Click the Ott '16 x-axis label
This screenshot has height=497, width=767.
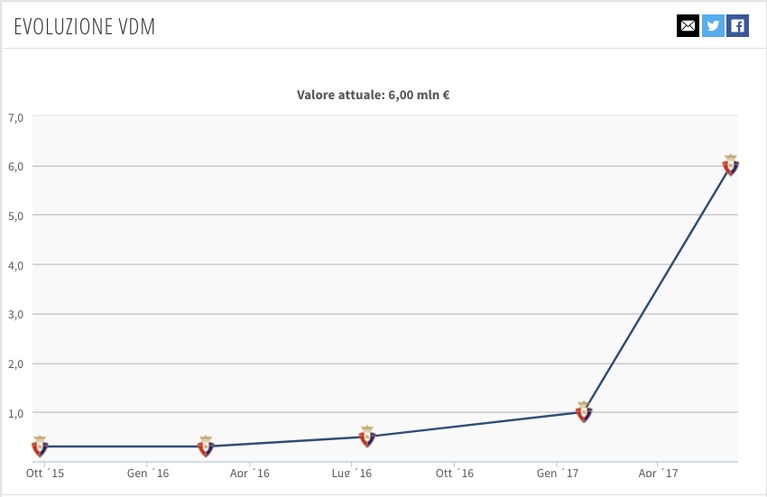tap(454, 473)
